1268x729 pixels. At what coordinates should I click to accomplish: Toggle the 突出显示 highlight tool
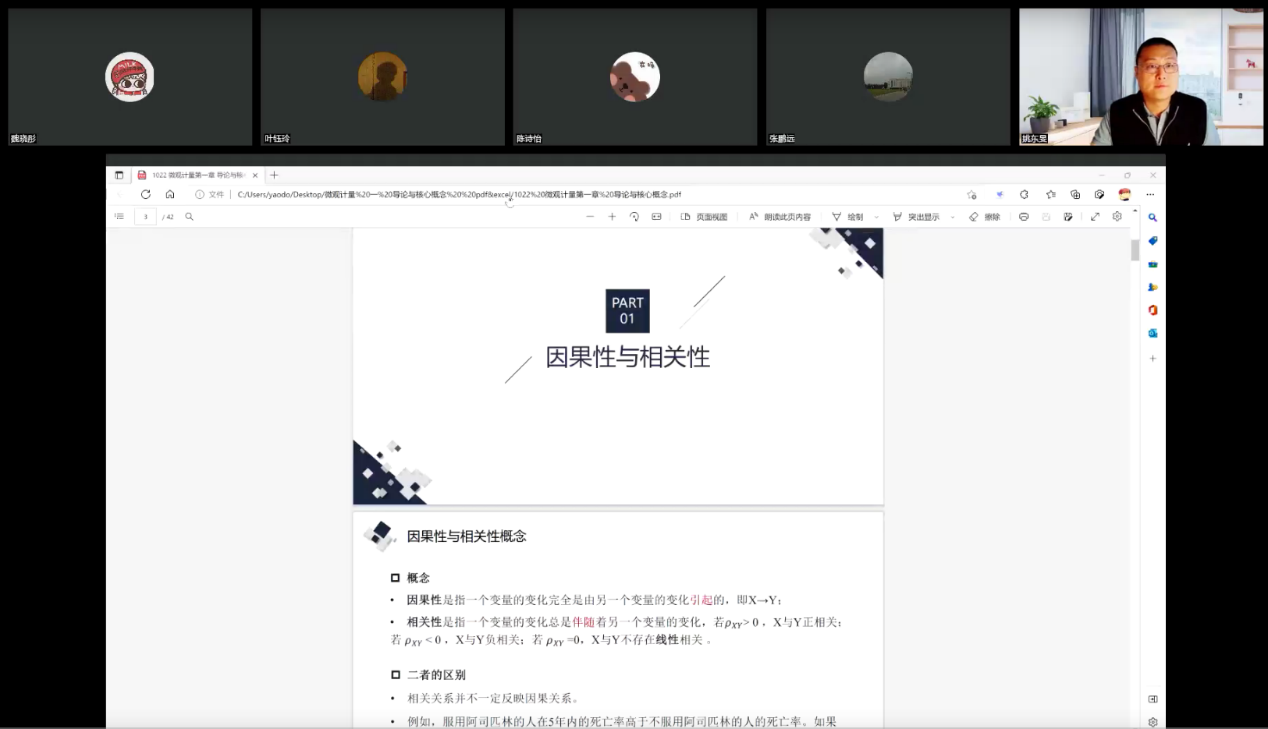coord(916,216)
